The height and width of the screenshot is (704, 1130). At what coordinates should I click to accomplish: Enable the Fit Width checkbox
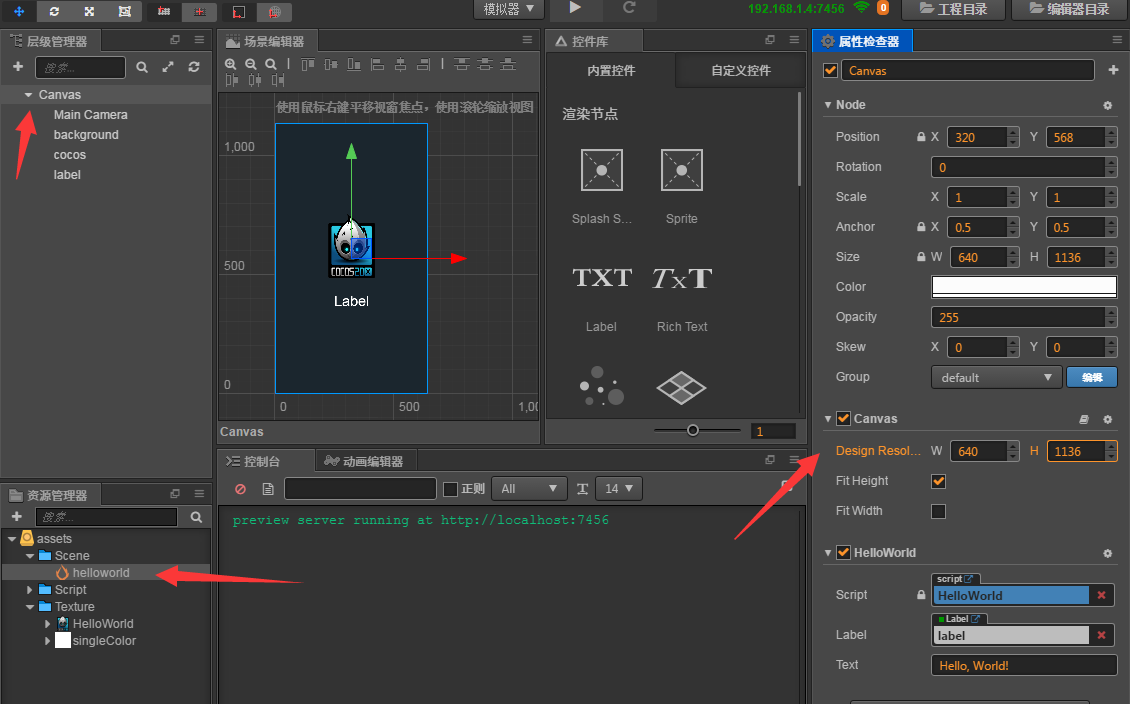coord(938,512)
